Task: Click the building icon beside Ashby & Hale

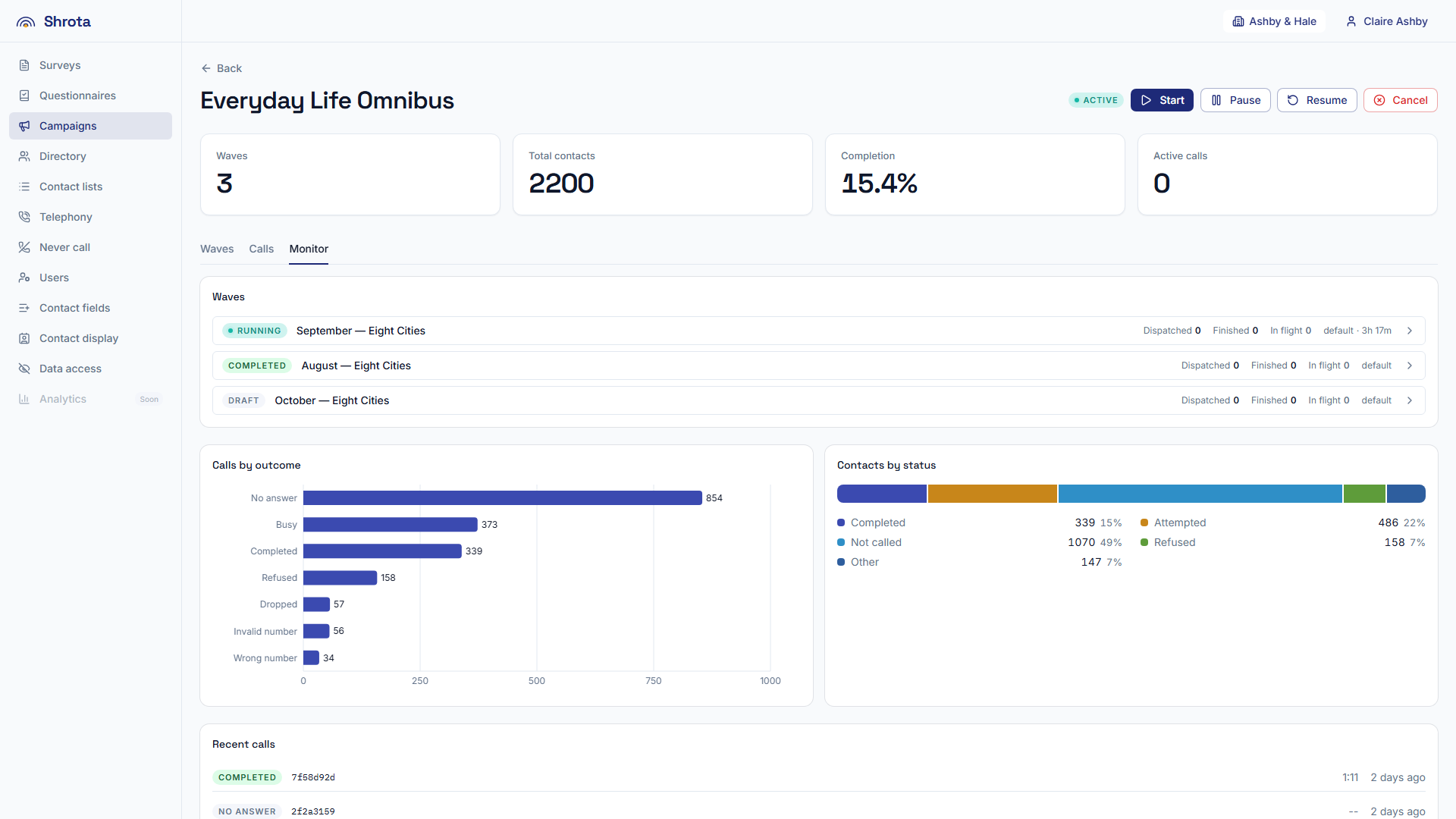Action: point(1238,21)
